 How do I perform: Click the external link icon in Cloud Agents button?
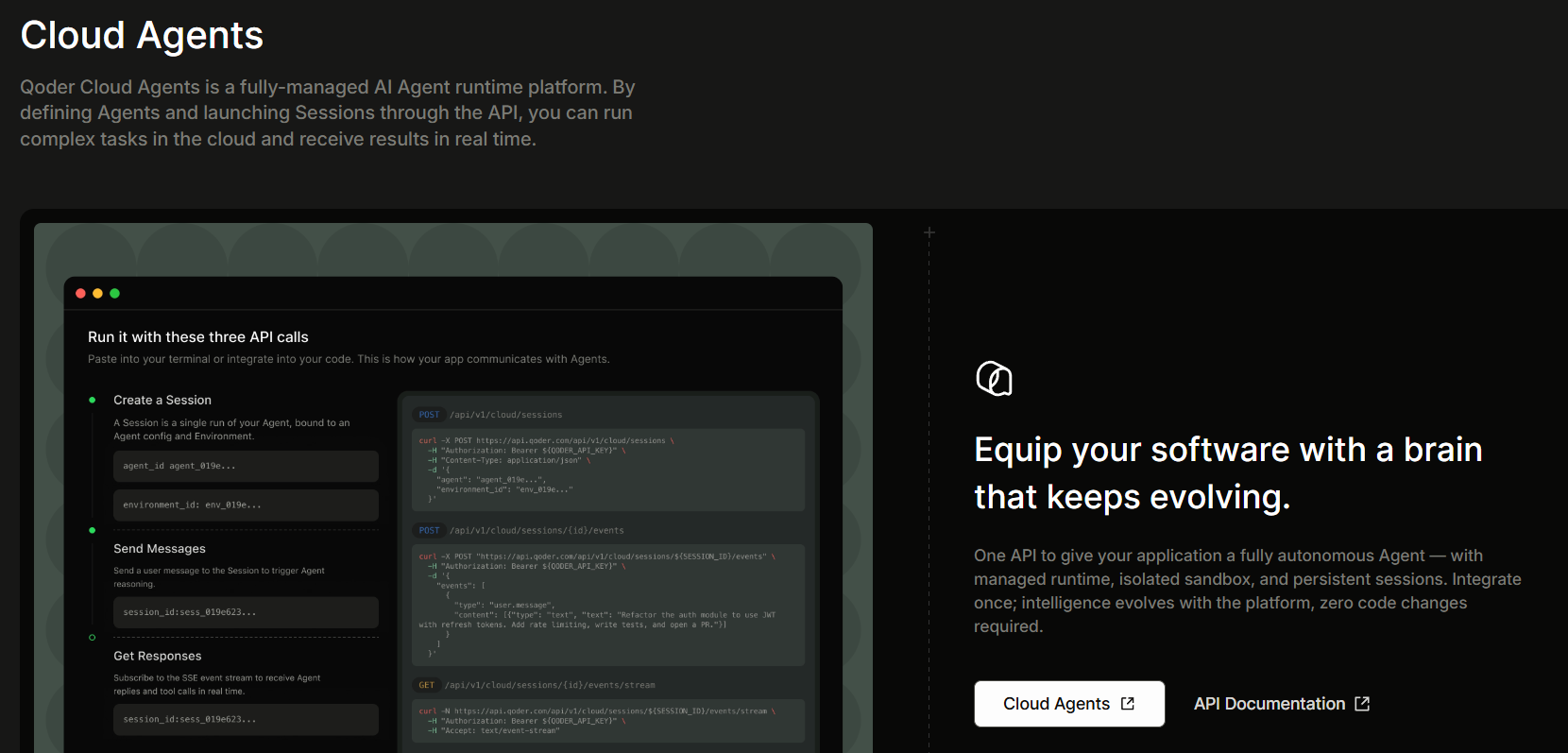[1128, 704]
